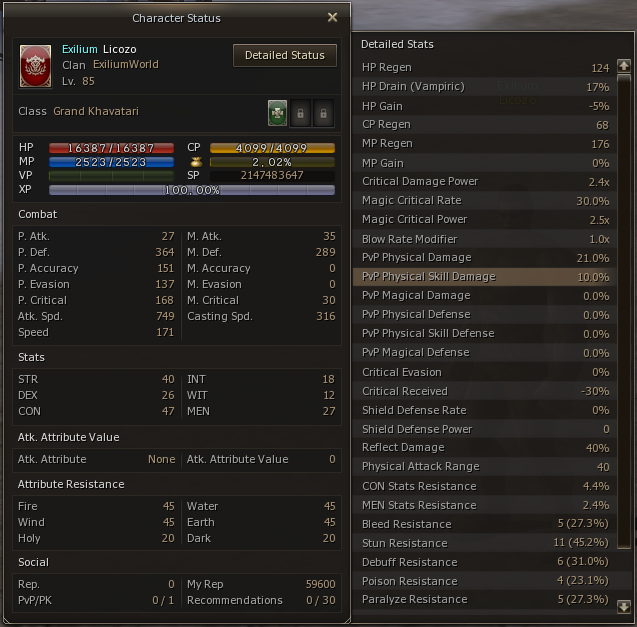Select the Stun Resistance stat row

click(485, 543)
